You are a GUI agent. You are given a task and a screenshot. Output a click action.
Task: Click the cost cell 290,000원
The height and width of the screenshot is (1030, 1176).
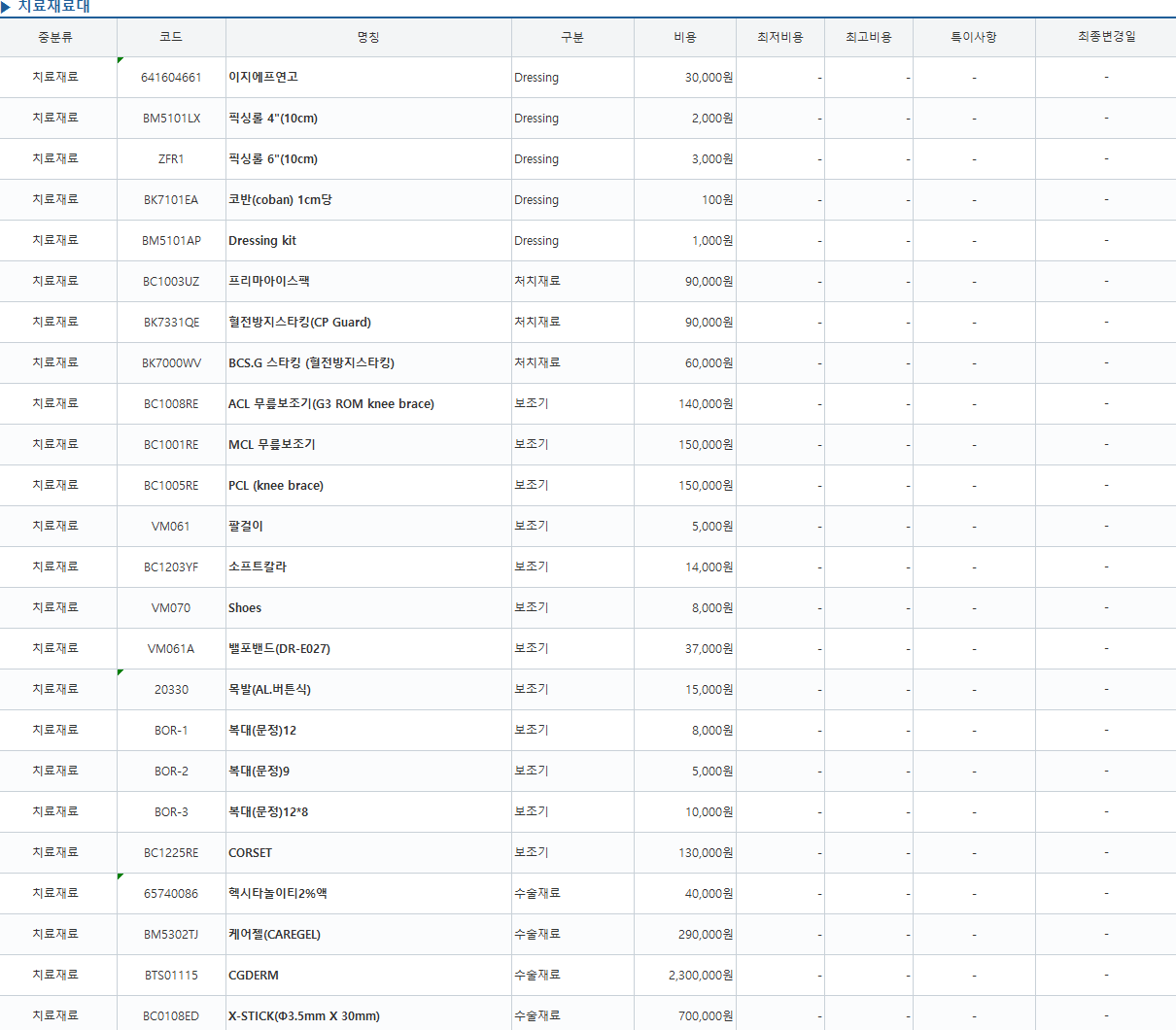(x=685, y=935)
